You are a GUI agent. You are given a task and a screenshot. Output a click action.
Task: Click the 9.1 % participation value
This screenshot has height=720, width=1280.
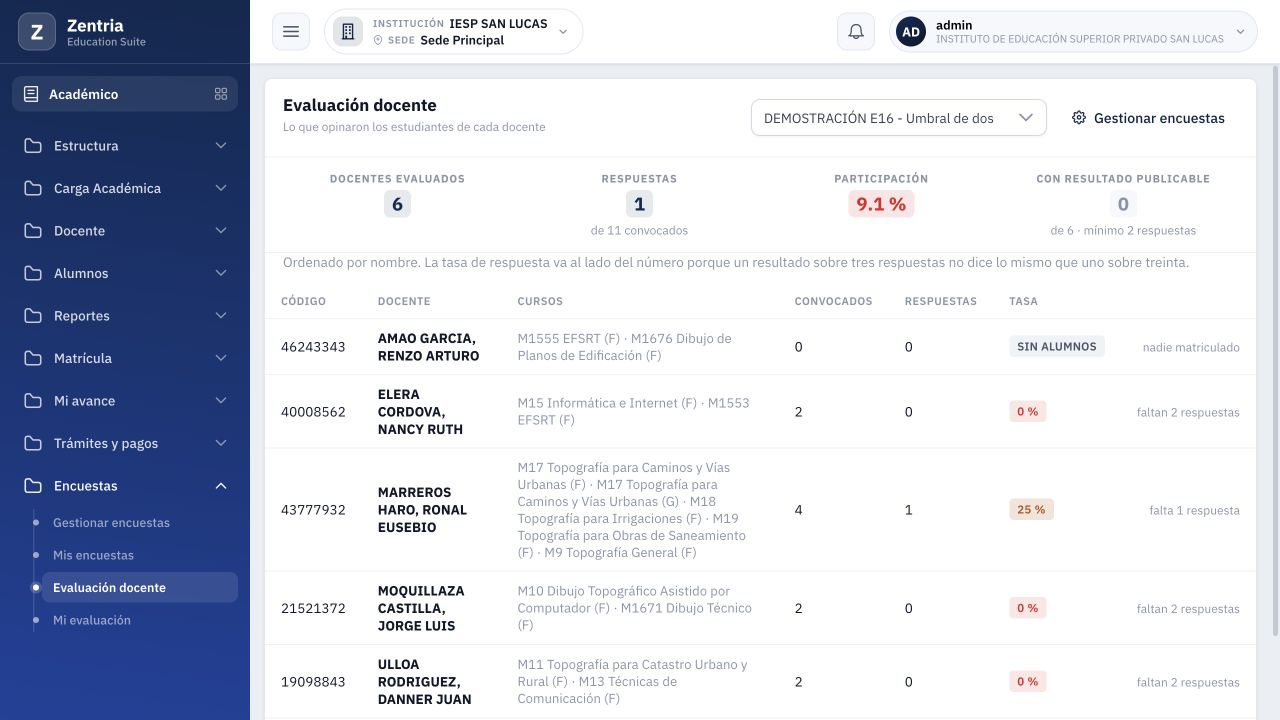[x=881, y=204]
